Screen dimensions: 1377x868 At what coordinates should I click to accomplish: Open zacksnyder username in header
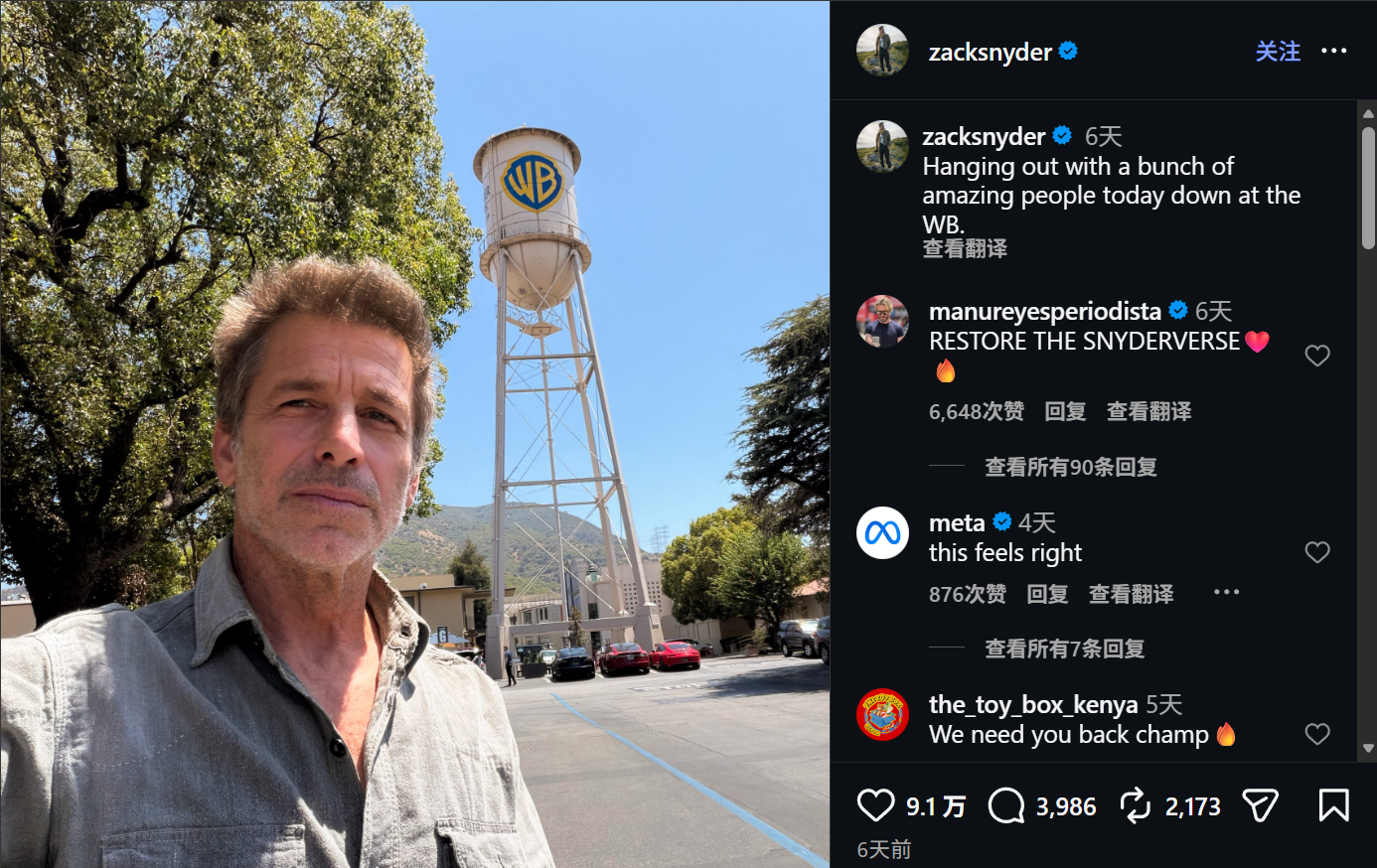990,52
